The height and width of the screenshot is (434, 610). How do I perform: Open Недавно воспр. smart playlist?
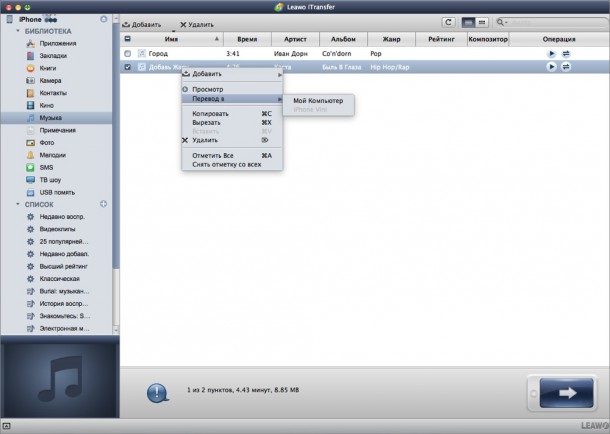62,217
